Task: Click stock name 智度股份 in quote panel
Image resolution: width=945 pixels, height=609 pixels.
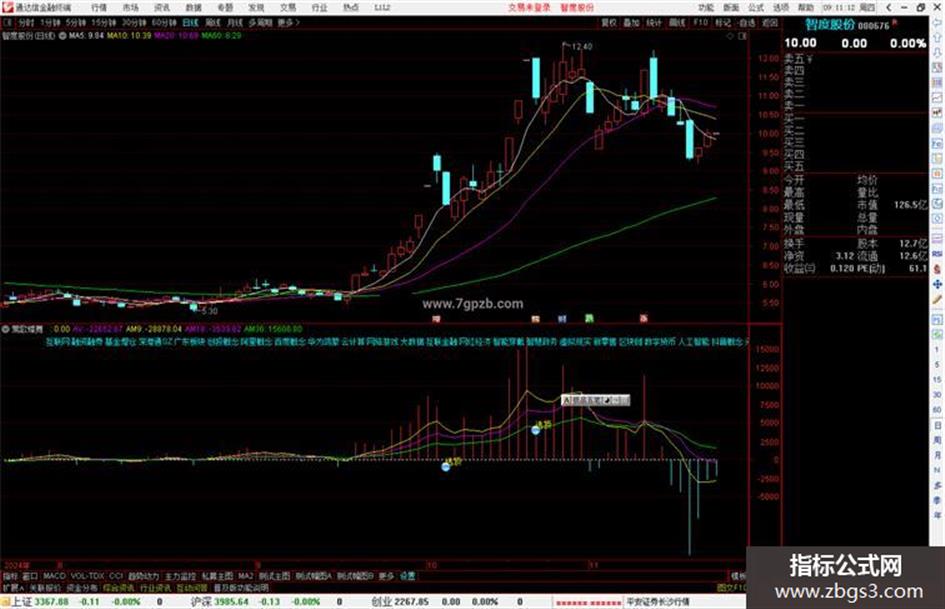Action: coord(830,25)
